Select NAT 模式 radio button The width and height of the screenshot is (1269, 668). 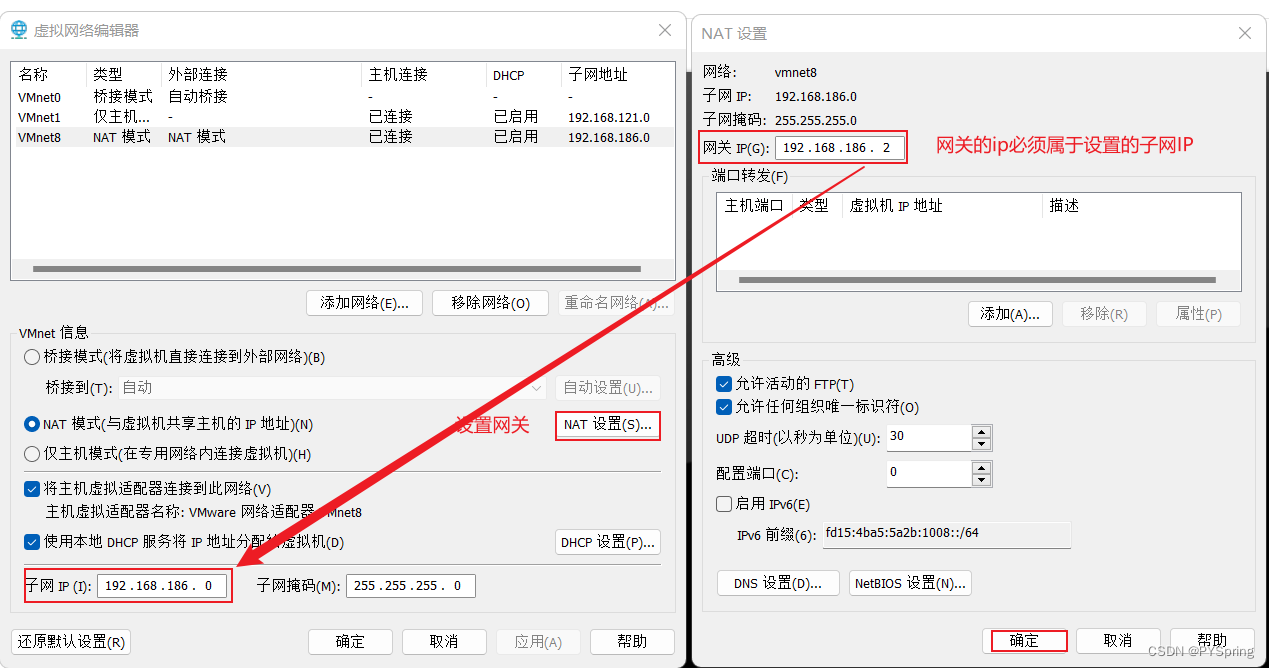pyautogui.click(x=32, y=424)
